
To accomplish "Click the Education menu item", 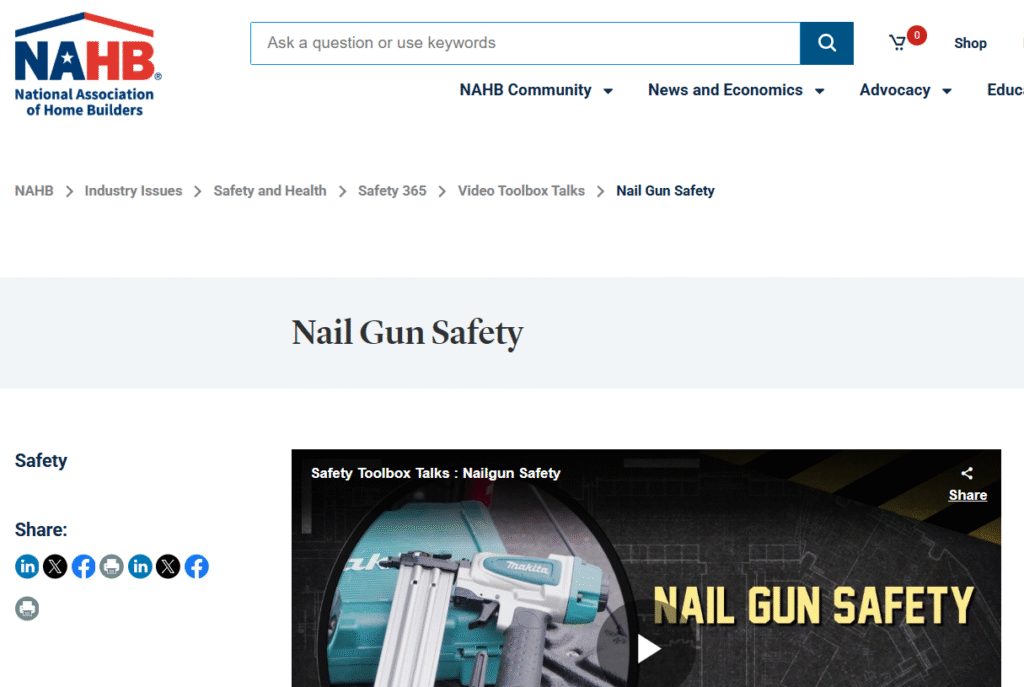I will 1006,90.
